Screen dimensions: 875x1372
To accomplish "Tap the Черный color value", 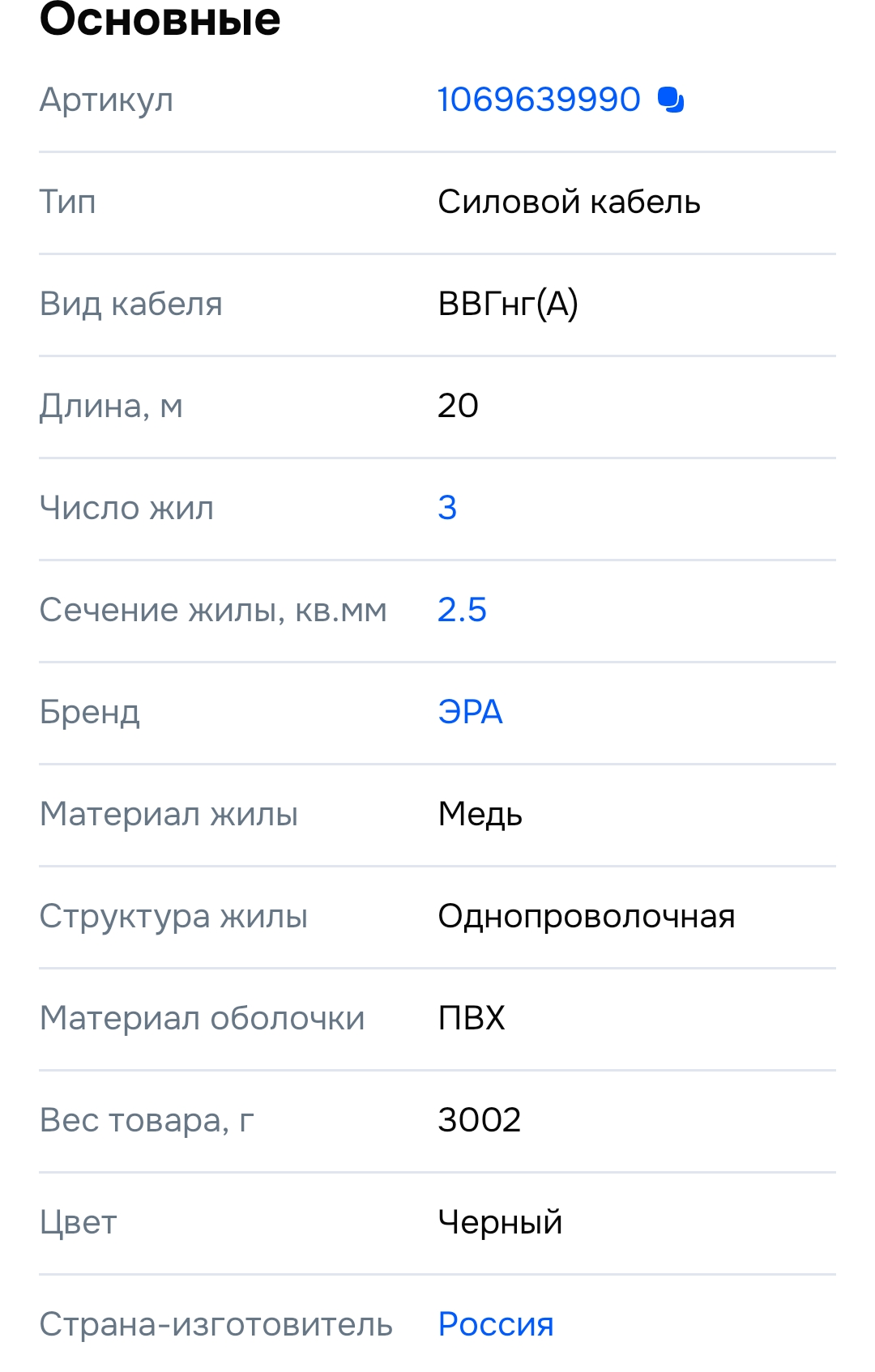I will point(500,1222).
